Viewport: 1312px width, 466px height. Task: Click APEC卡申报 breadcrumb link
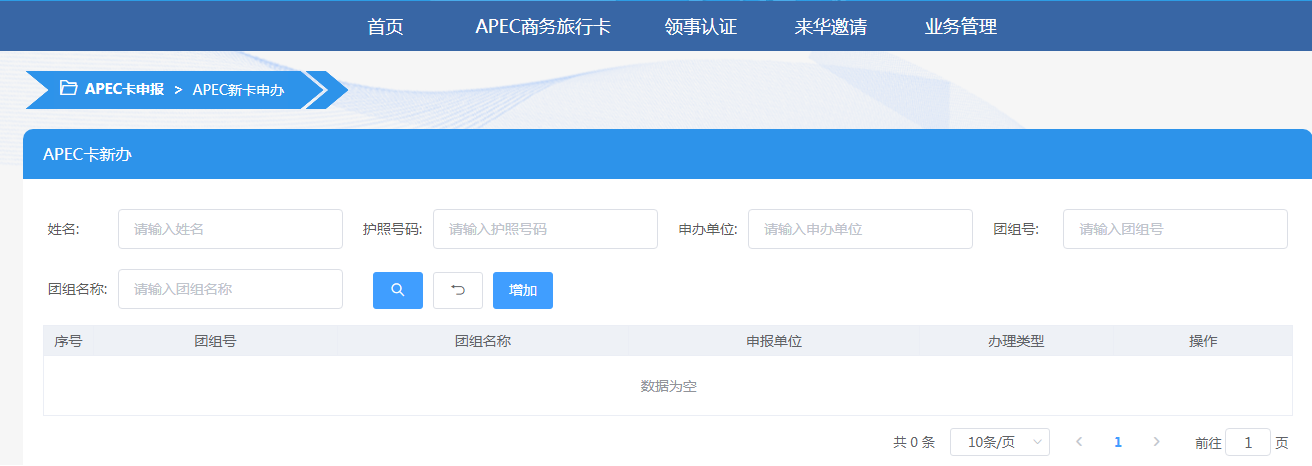124,89
